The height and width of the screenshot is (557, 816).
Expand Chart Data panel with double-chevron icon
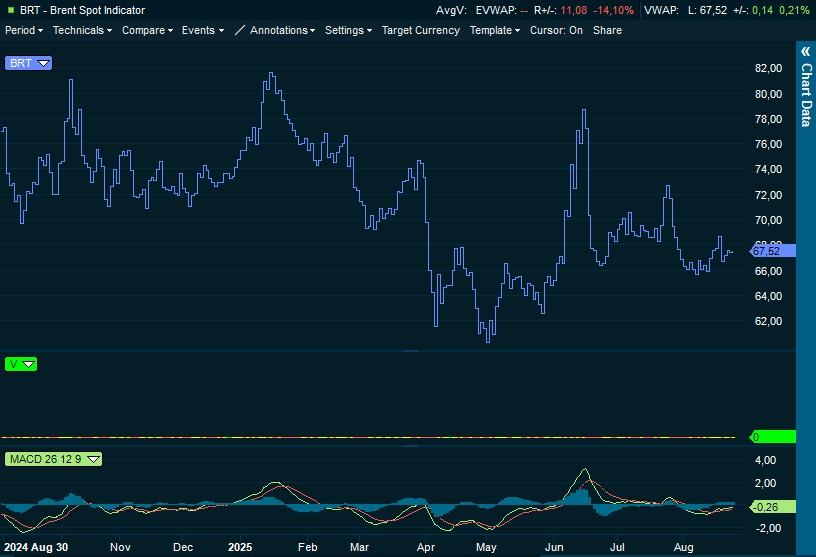click(x=806, y=50)
